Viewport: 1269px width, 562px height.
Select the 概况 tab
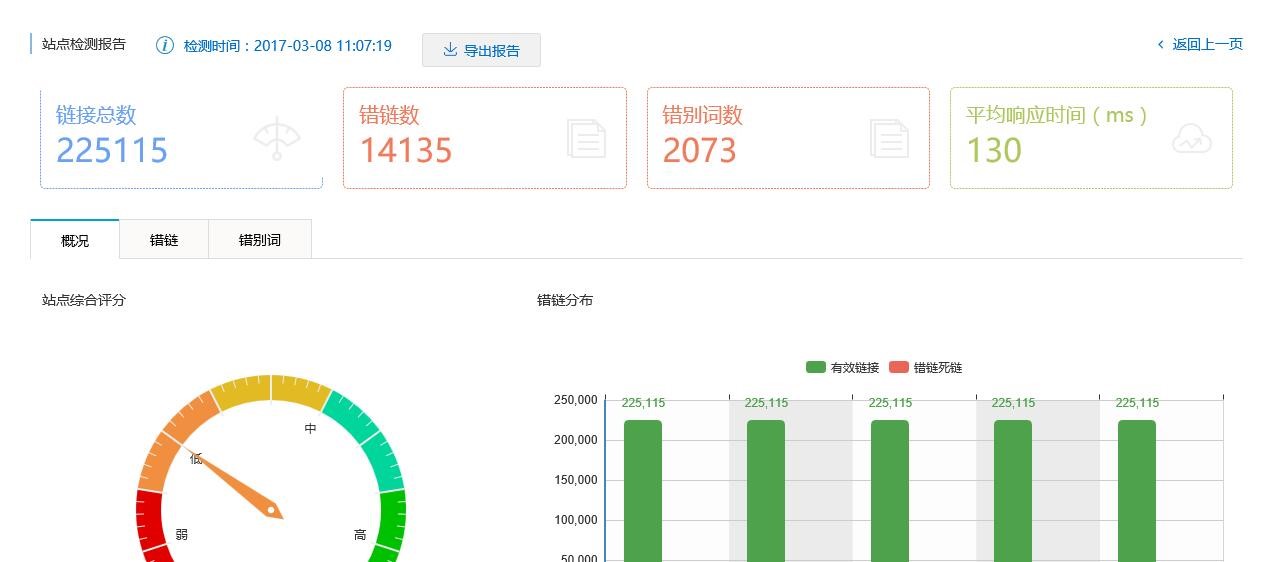tap(75, 239)
